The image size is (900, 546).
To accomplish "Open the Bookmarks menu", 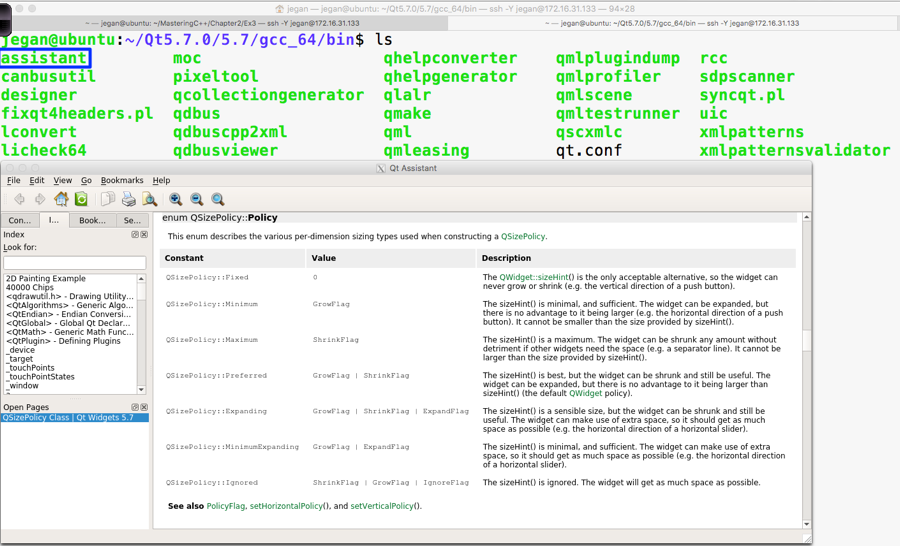I will pos(122,181).
